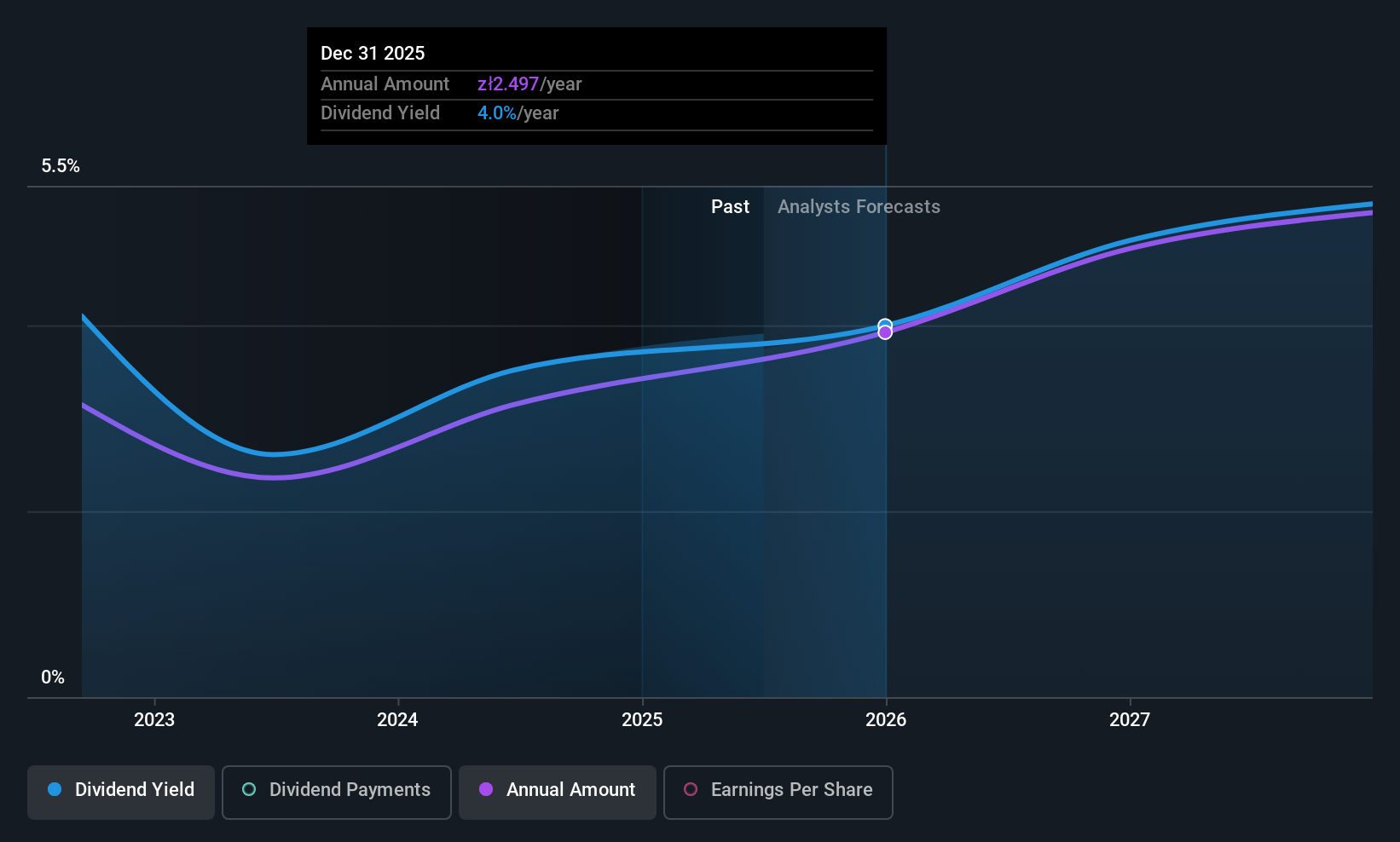This screenshot has width=1400, height=842.
Task: Click the purple annual amount data point marker
Action: tap(885, 332)
